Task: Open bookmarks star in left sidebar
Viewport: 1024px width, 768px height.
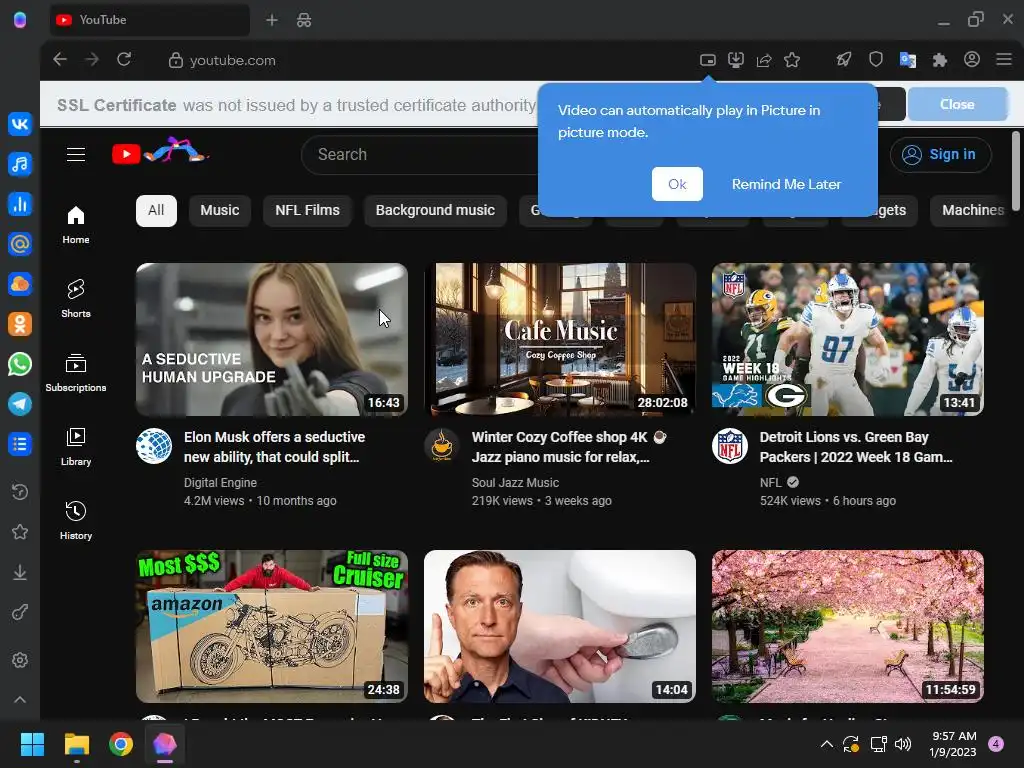Action: pos(20,532)
